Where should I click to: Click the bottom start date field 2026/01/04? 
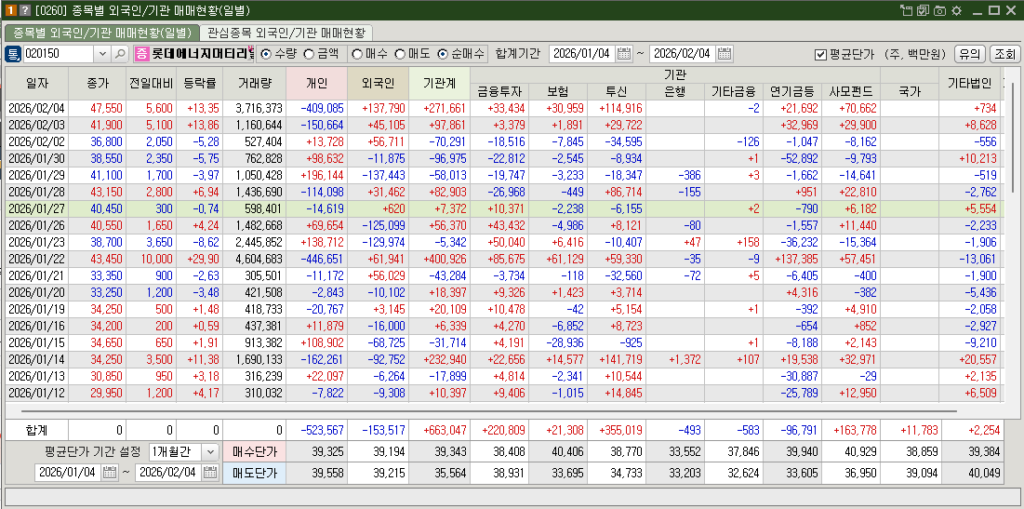68,472
